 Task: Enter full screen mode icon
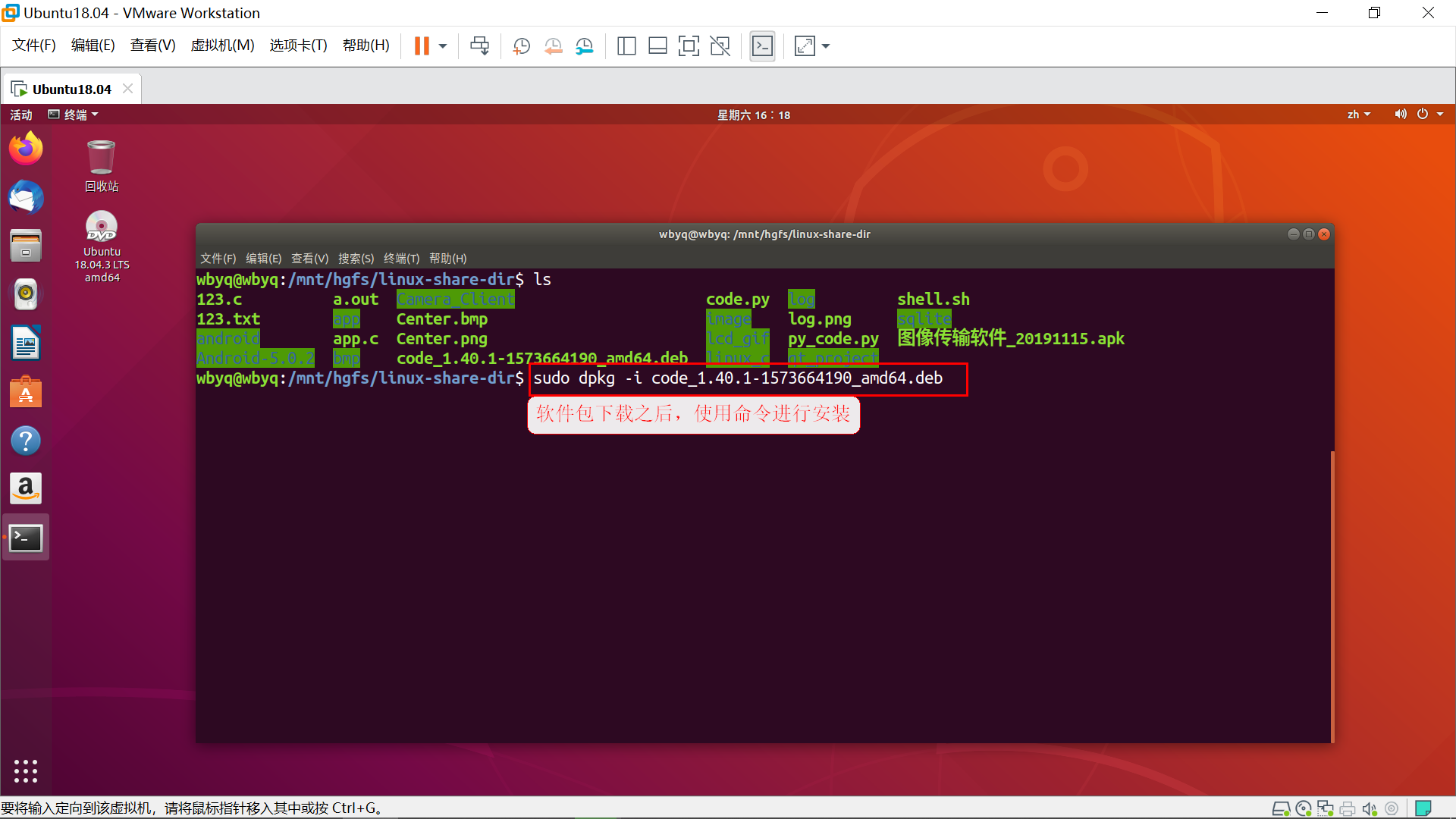point(688,46)
